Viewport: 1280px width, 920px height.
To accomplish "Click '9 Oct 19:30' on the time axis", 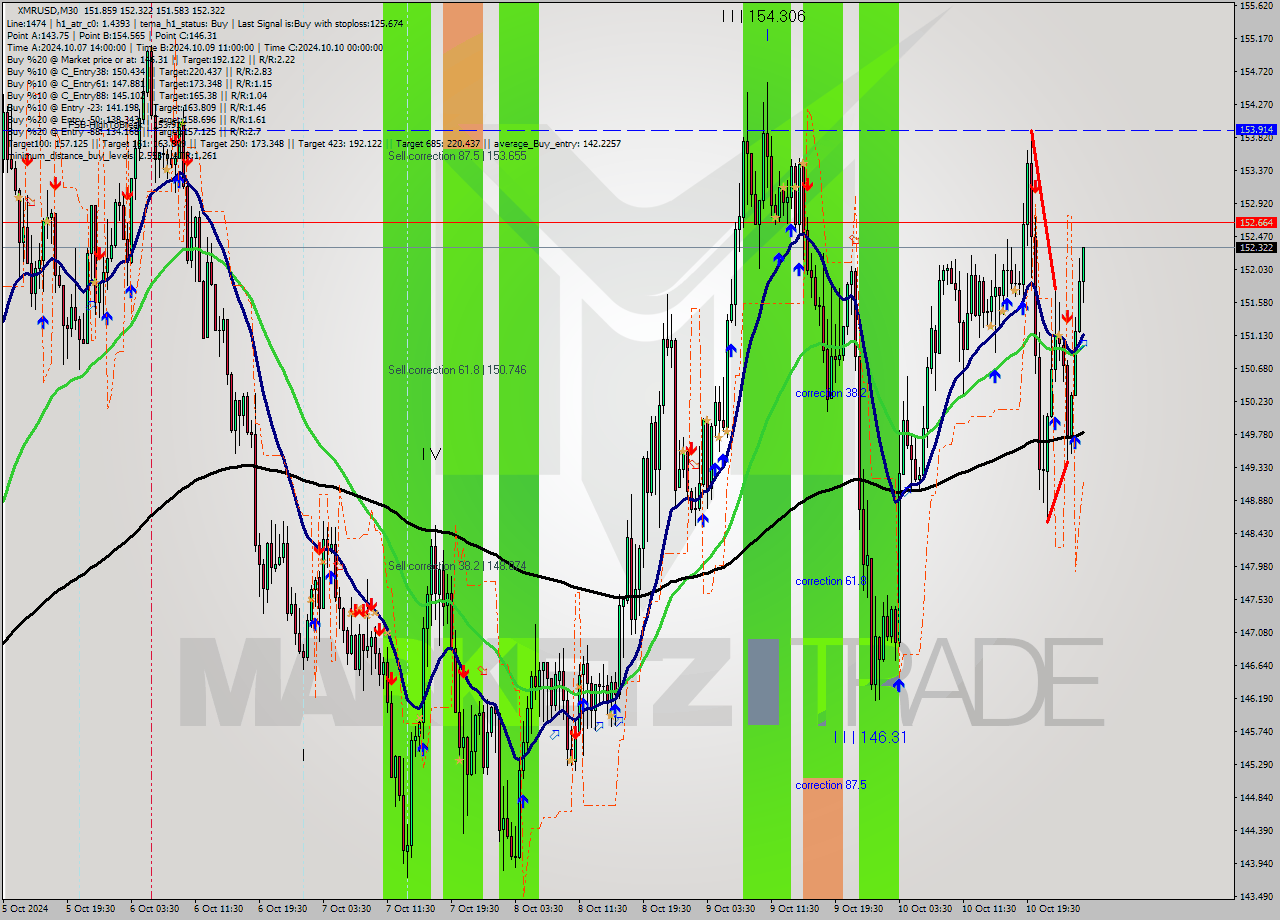I will (858, 909).
